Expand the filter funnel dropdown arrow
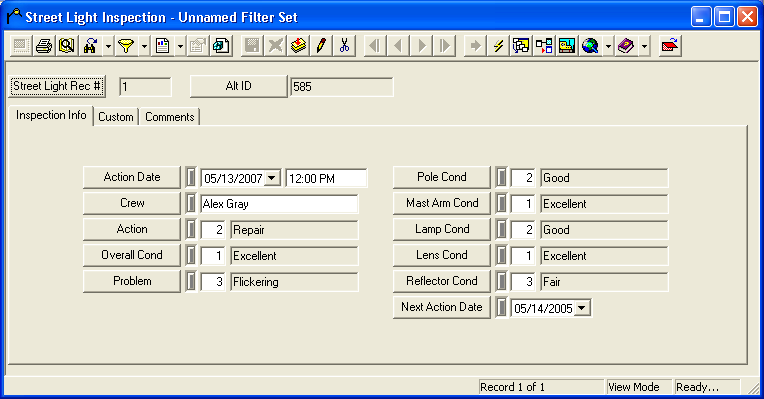The width and height of the screenshot is (764, 399). point(144,46)
